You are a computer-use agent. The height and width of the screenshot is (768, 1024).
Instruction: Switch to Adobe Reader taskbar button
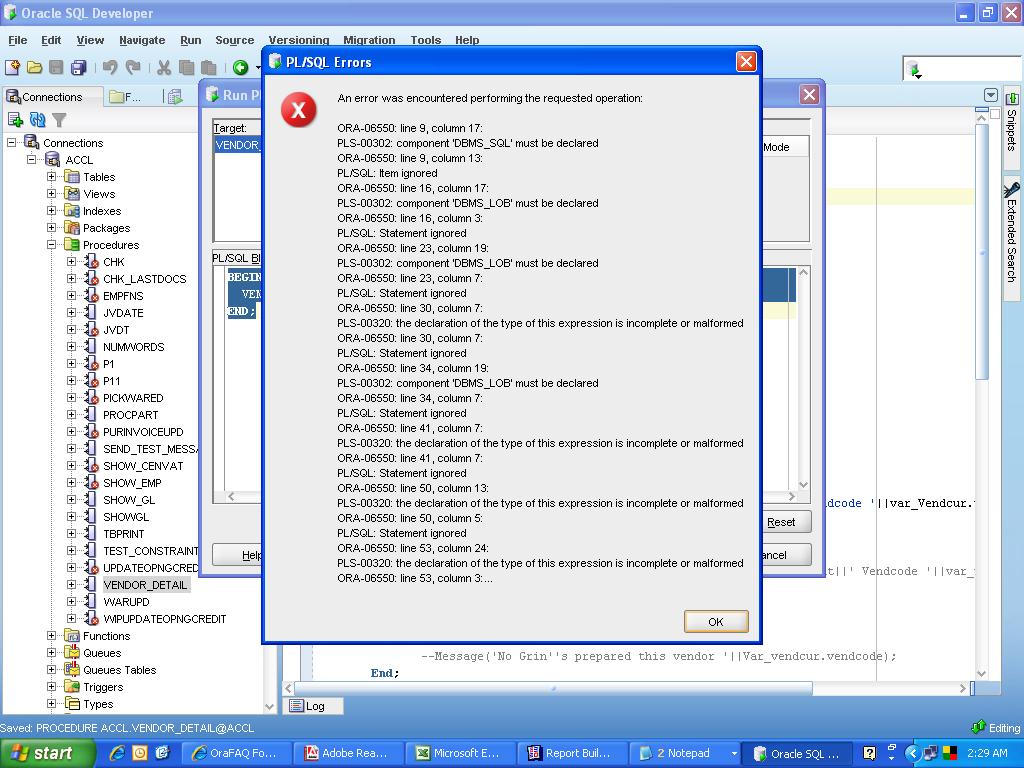pos(348,753)
